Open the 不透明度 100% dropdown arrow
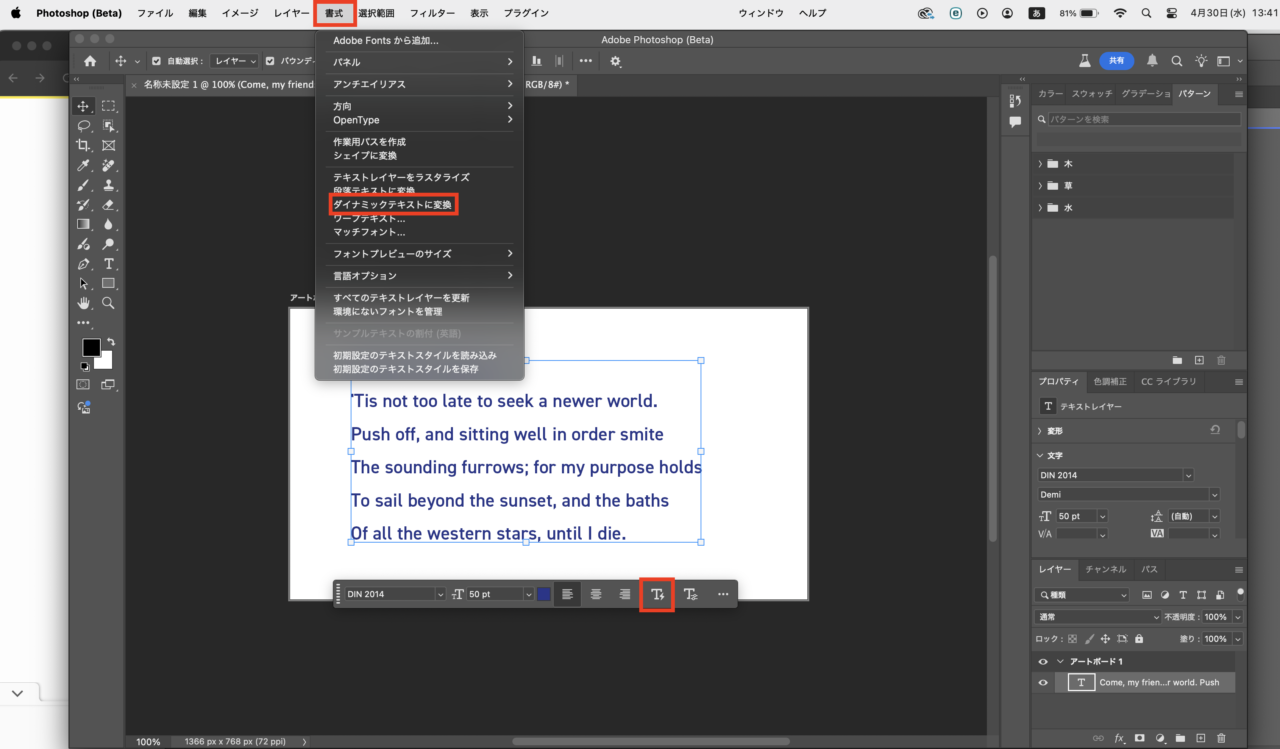 click(x=1238, y=617)
